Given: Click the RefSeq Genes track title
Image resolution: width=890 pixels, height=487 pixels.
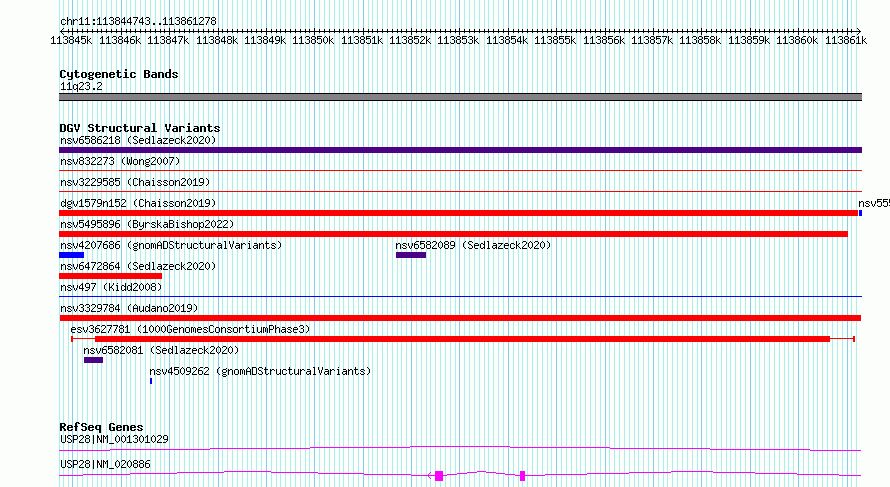Looking at the screenshot, I should [x=101, y=427].
